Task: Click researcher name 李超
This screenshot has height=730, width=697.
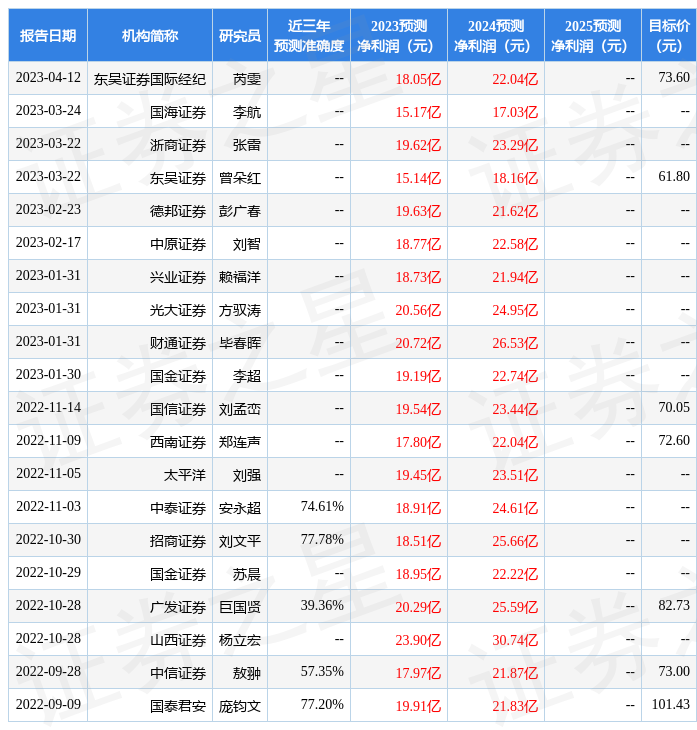Action: (247, 376)
